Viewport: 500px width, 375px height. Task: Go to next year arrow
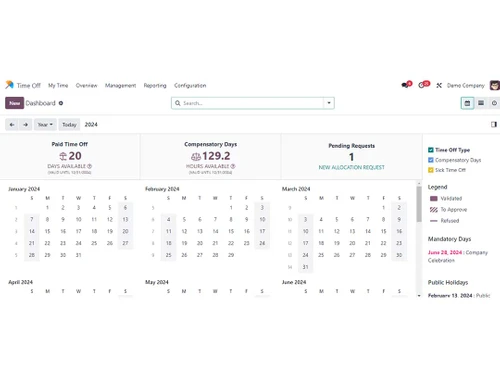[26, 125]
